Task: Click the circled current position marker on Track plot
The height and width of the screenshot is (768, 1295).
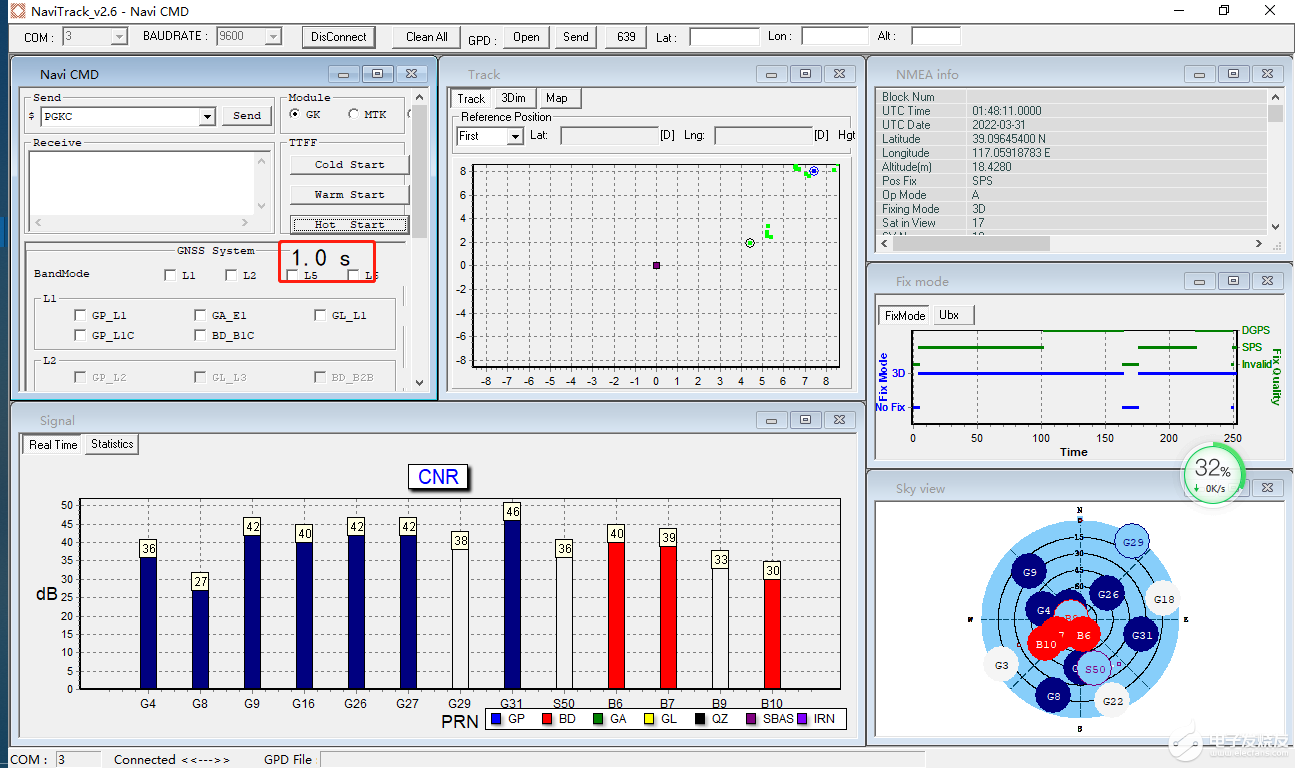Action: (x=814, y=171)
